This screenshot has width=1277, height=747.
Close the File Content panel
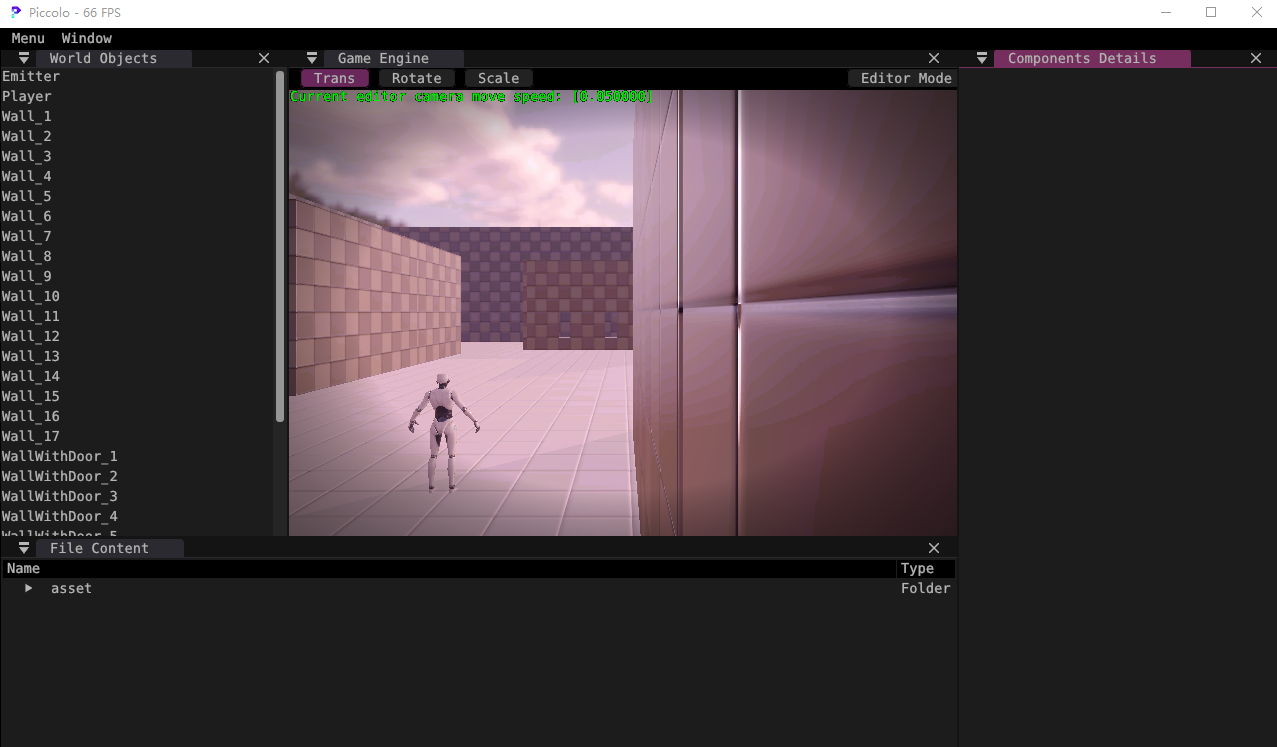coord(933,547)
